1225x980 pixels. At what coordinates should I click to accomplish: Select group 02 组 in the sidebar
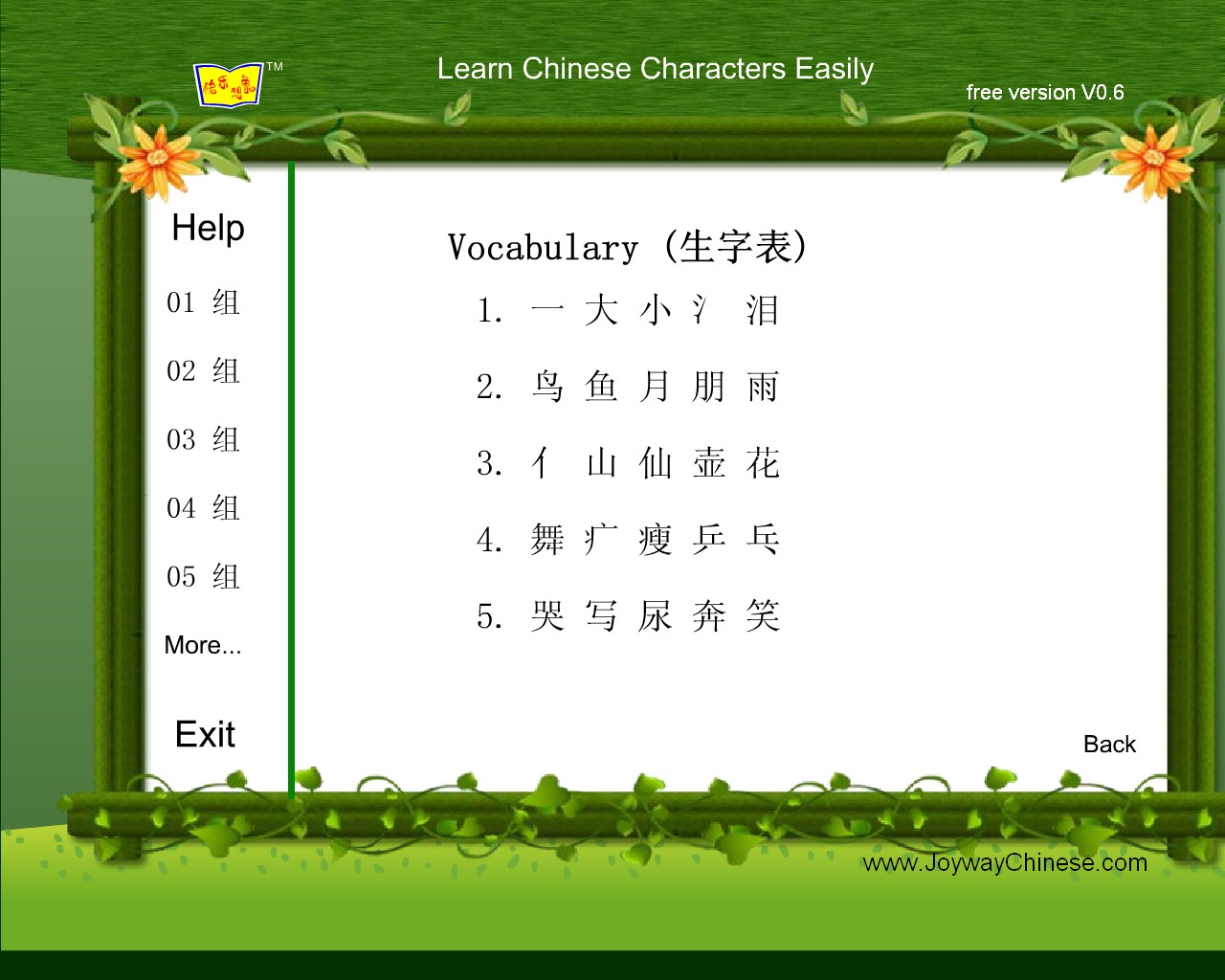[x=203, y=370]
